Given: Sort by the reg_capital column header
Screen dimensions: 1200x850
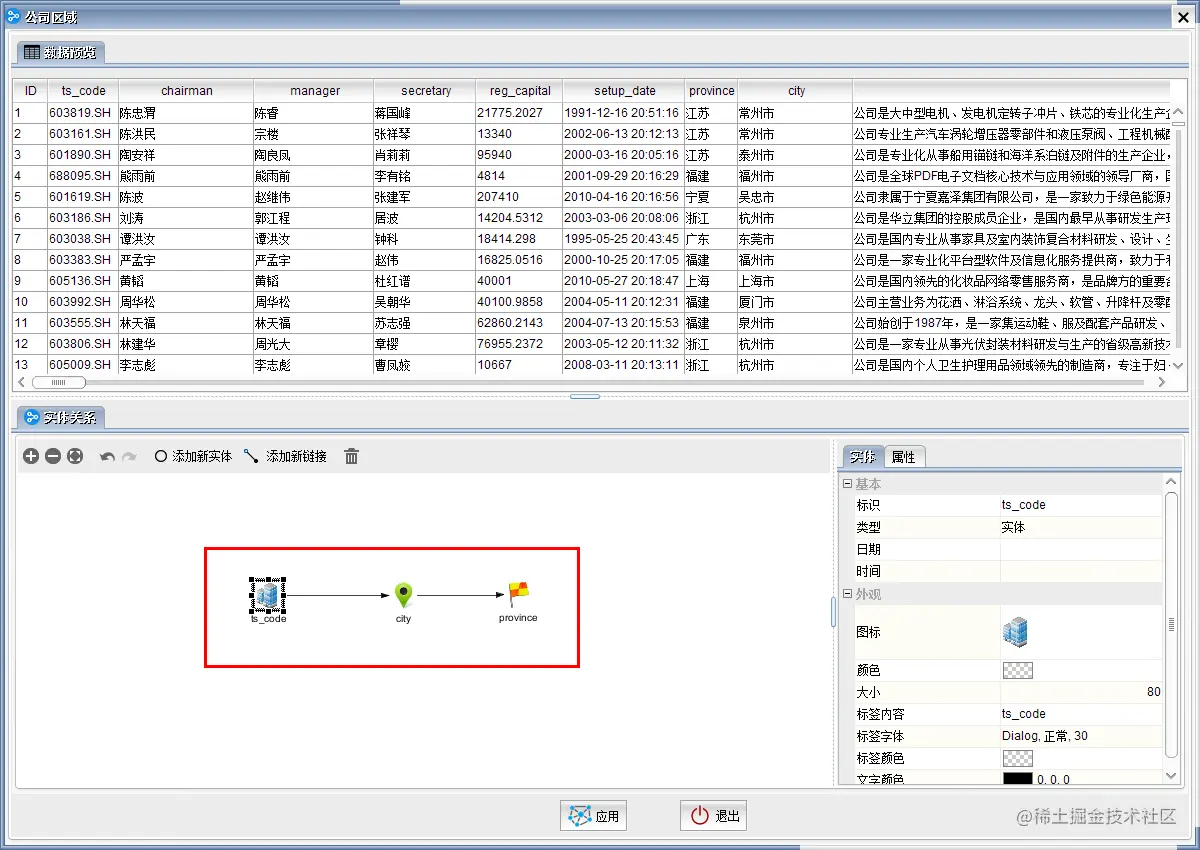Looking at the screenshot, I should pyautogui.click(x=520, y=91).
